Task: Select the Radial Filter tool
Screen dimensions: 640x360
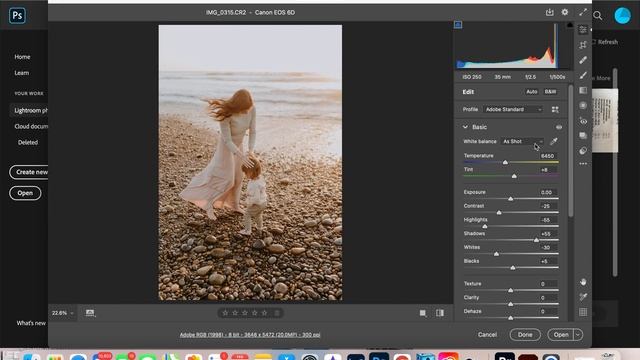Action: 583,105
